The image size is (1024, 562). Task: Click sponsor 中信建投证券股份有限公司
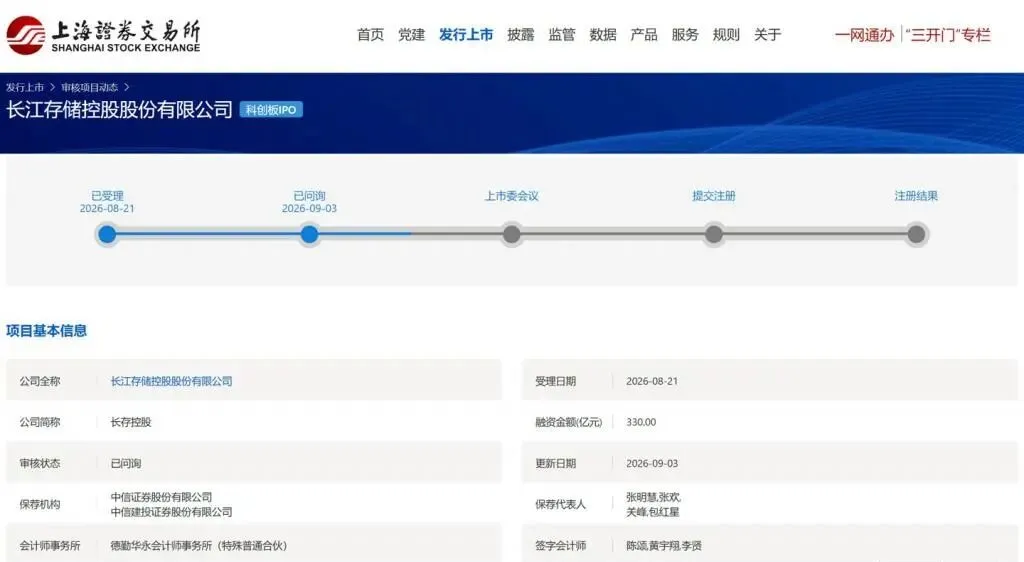(x=172, y=512)
